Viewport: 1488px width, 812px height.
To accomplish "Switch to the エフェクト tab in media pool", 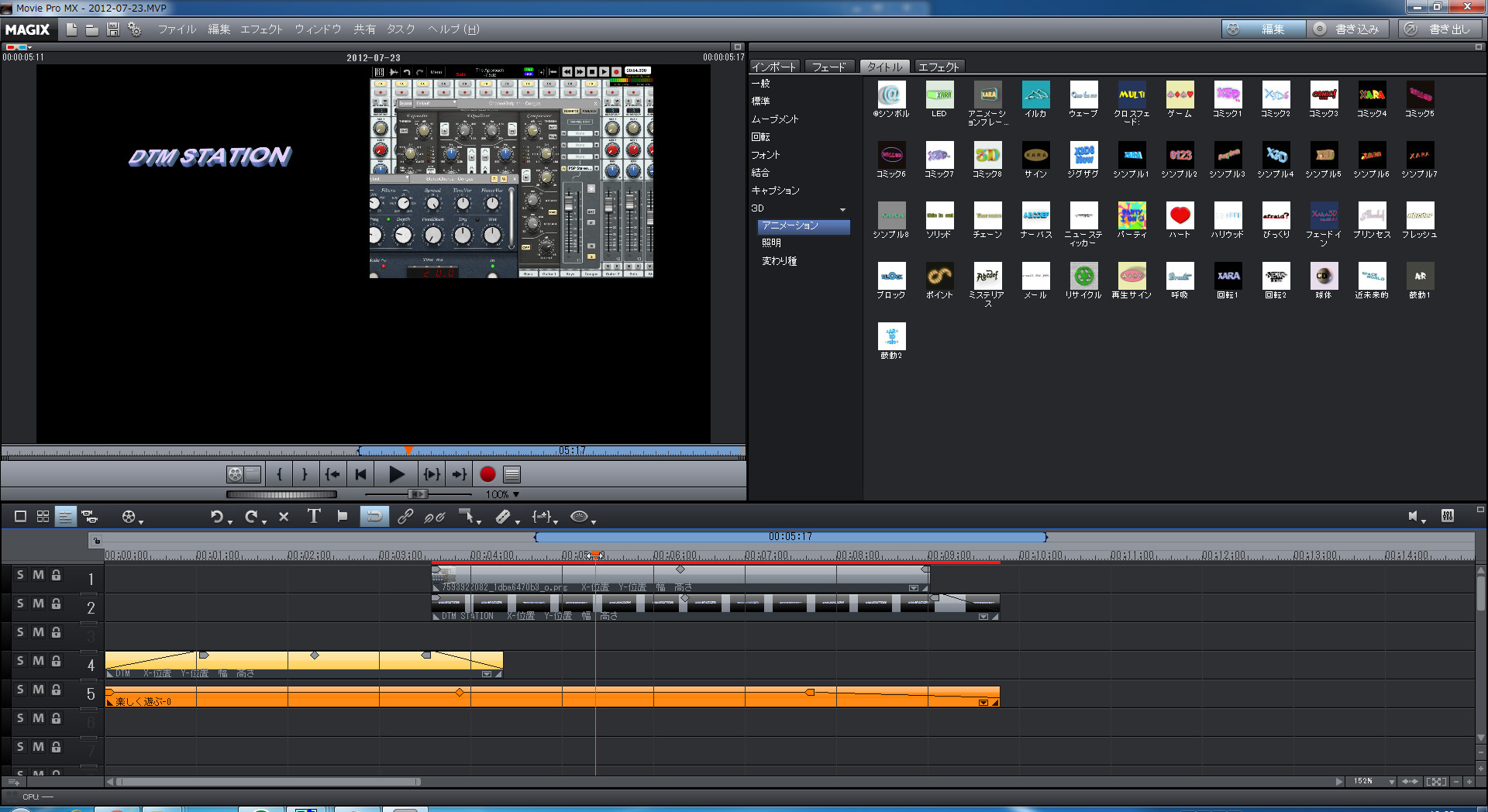I will tap(939, 67).
